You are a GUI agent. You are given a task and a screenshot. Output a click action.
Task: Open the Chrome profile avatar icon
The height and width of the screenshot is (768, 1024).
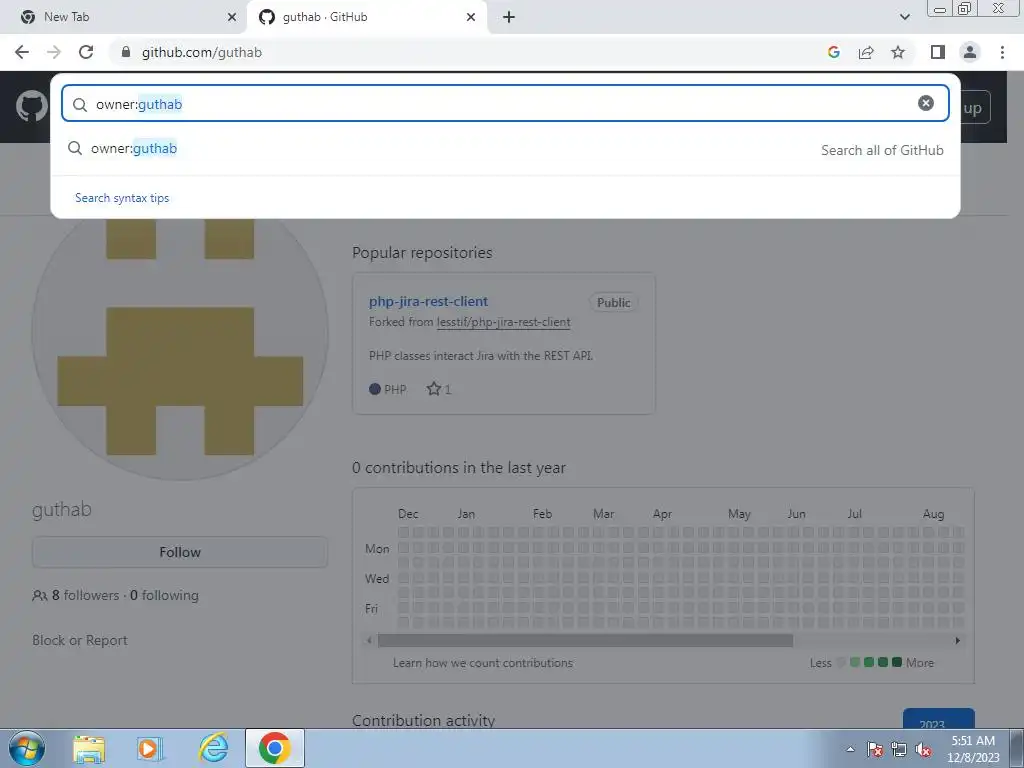click(x=970, y=52)
